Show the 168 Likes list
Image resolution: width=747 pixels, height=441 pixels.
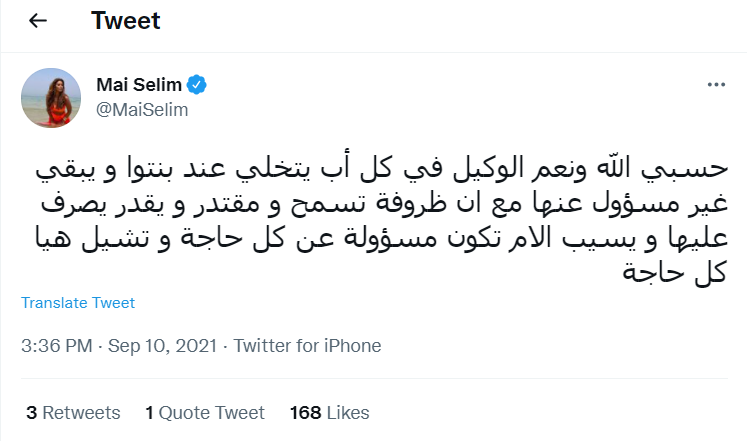(329, 412)
